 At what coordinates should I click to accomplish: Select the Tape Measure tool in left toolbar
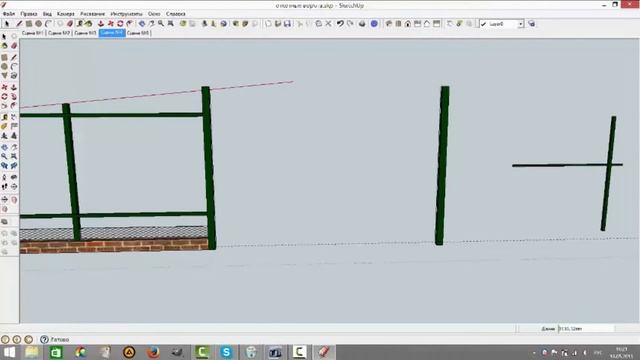(4, 117)
